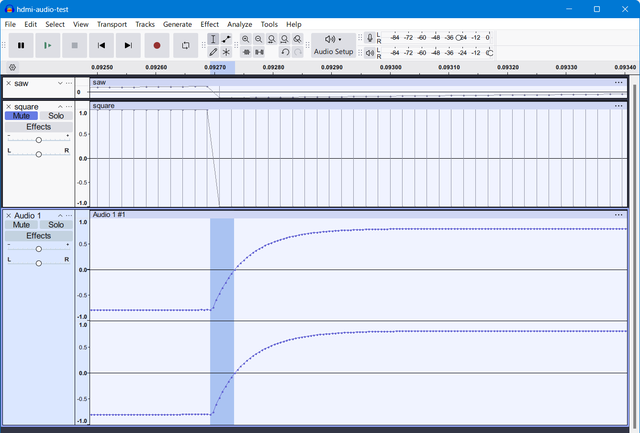Viewport: 640px width, 433px height.
Task: Click the Audio 1 pan slider knob
Action: pyautogui.click(x=38, y=263)
